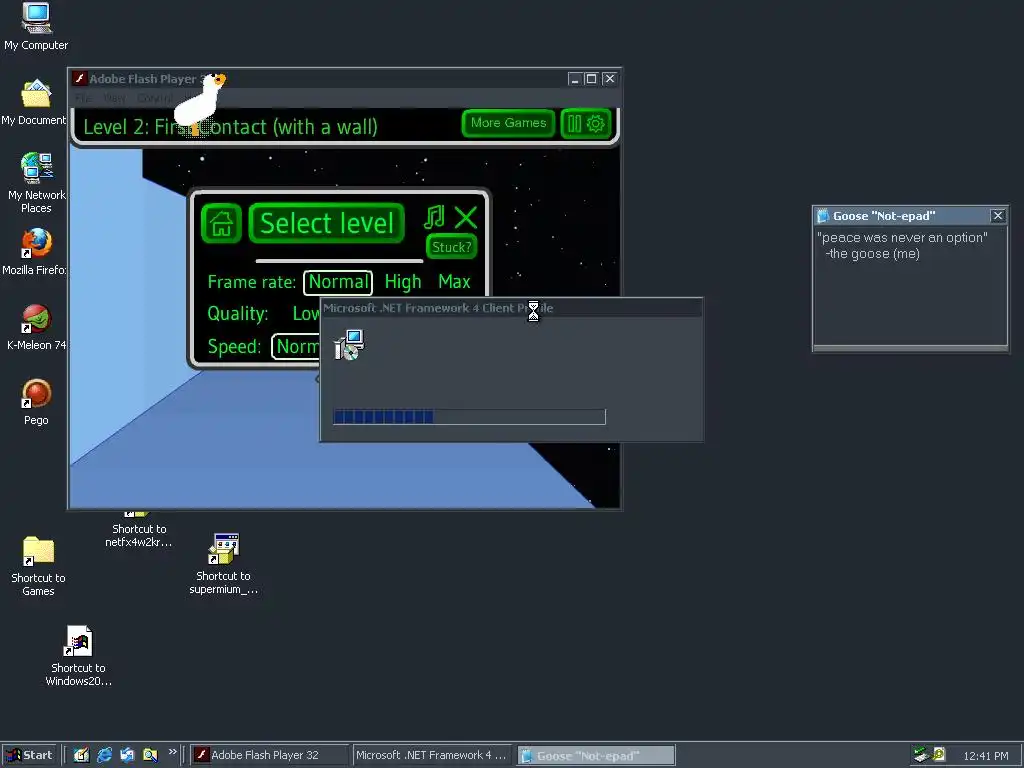The image size is (1024, 768).
Task: Click first quick launch icon on taskbar
Action: coord(81,755)
